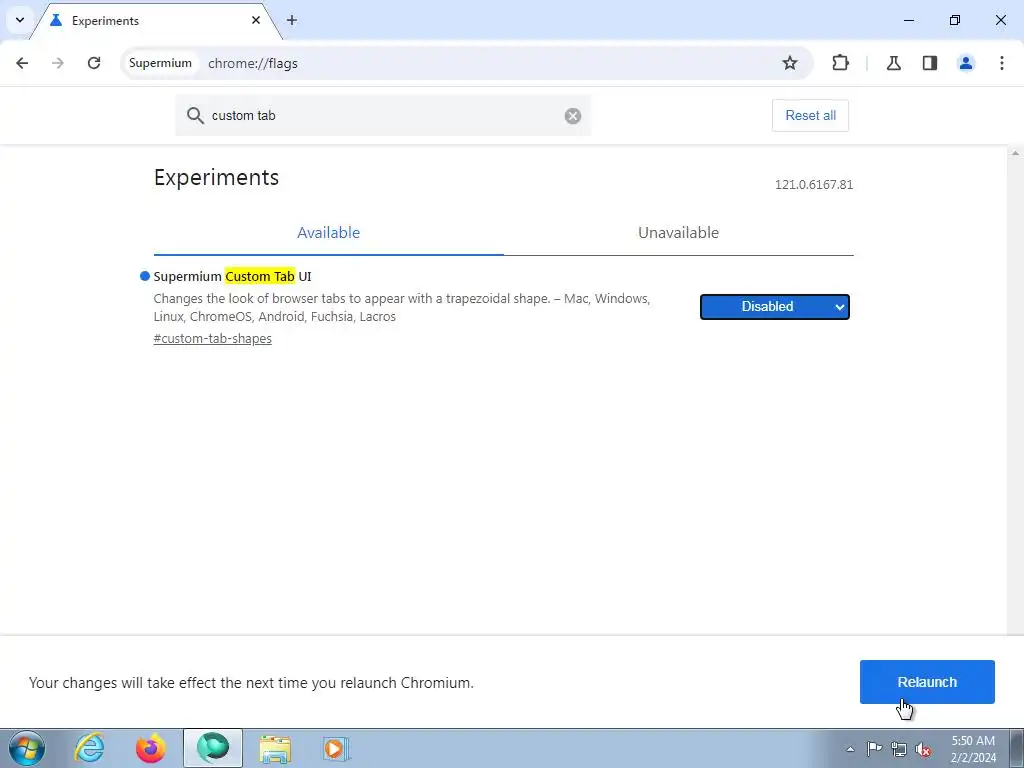Open the profile avatar menu
Image resolution: width=1024 pixels, height=768 pixels.
click(x=966, y=63)
